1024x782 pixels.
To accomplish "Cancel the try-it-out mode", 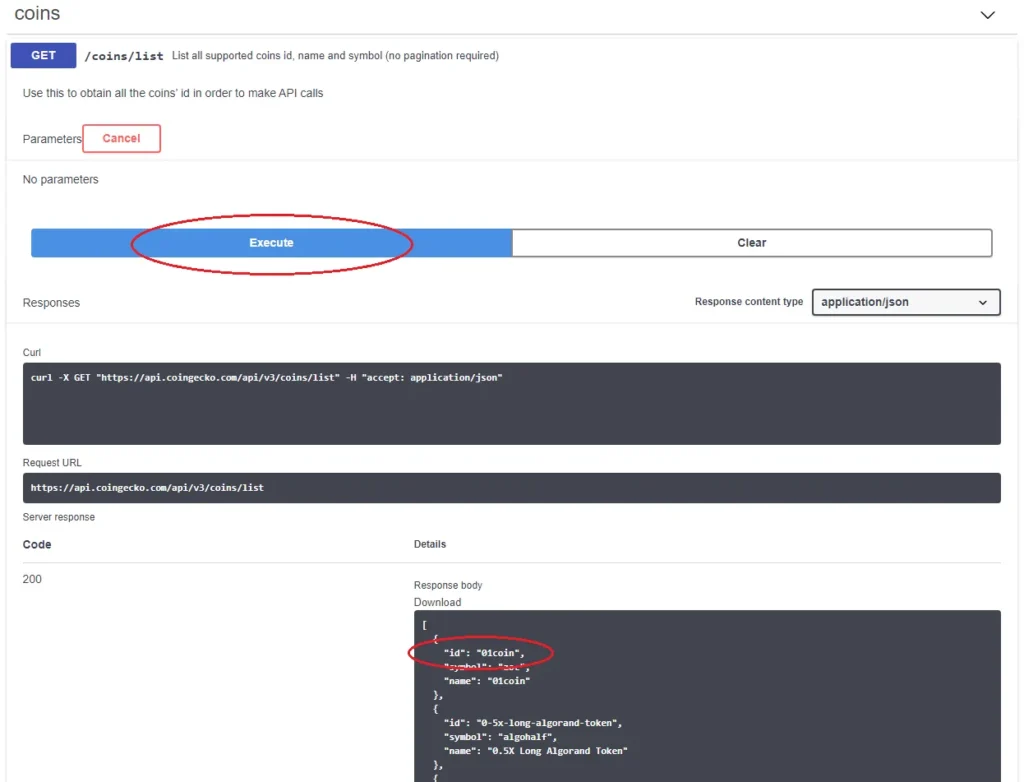I will coord(121,138).
